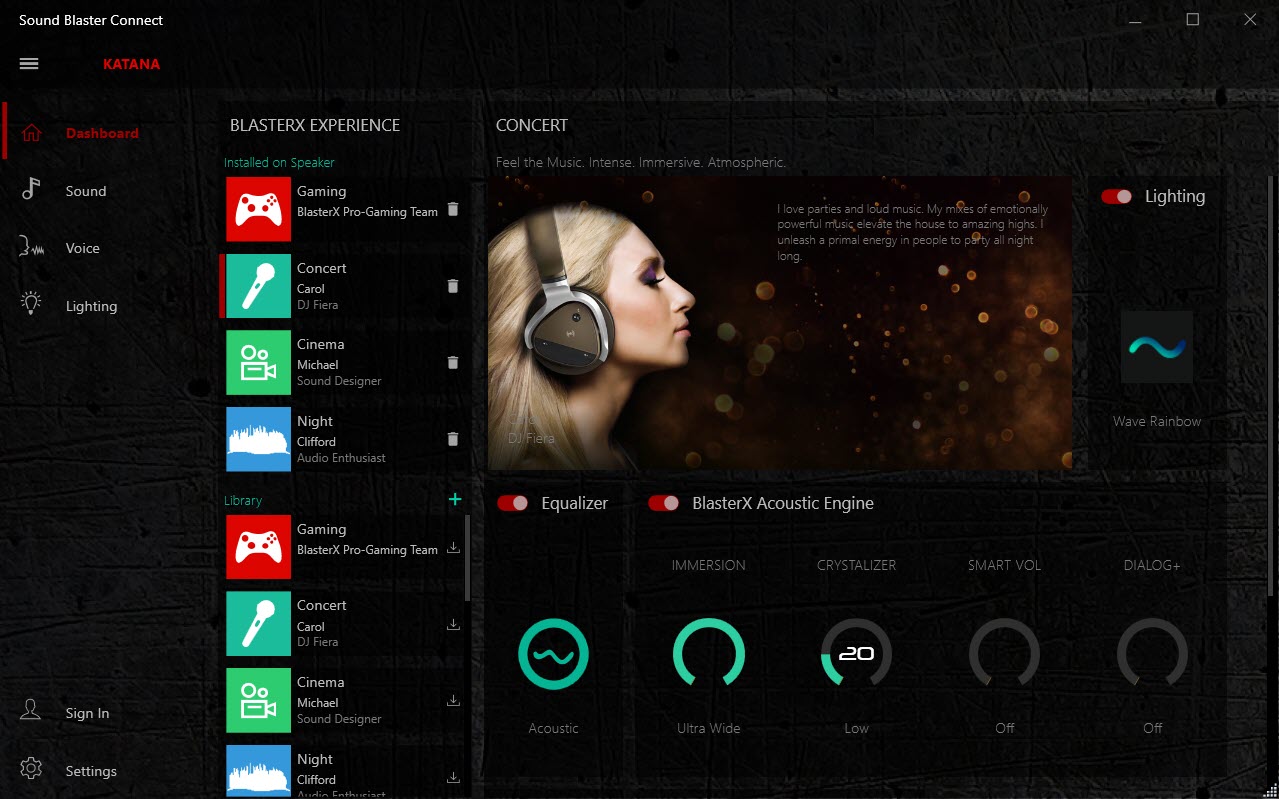Download Gaming profile from Library
The image size is (1279, 799).
point(453,547)
